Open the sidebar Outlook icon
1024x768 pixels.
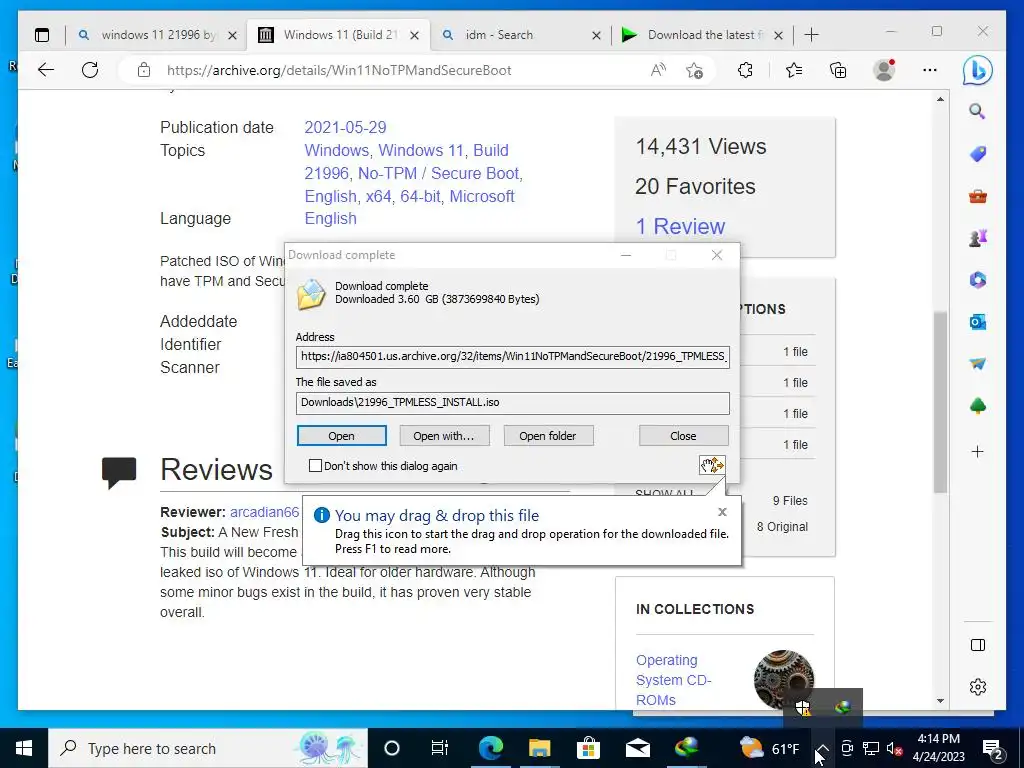coord(978,321)
